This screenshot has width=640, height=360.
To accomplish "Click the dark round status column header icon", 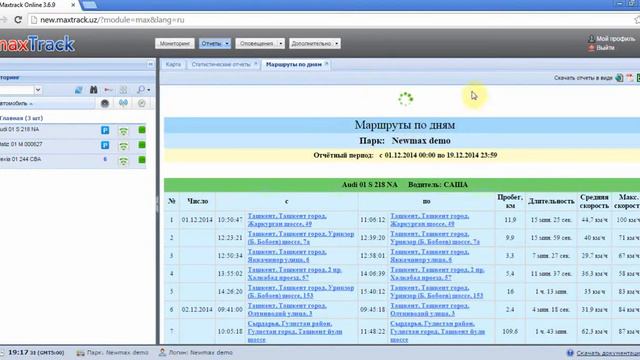I will point(105,104).
